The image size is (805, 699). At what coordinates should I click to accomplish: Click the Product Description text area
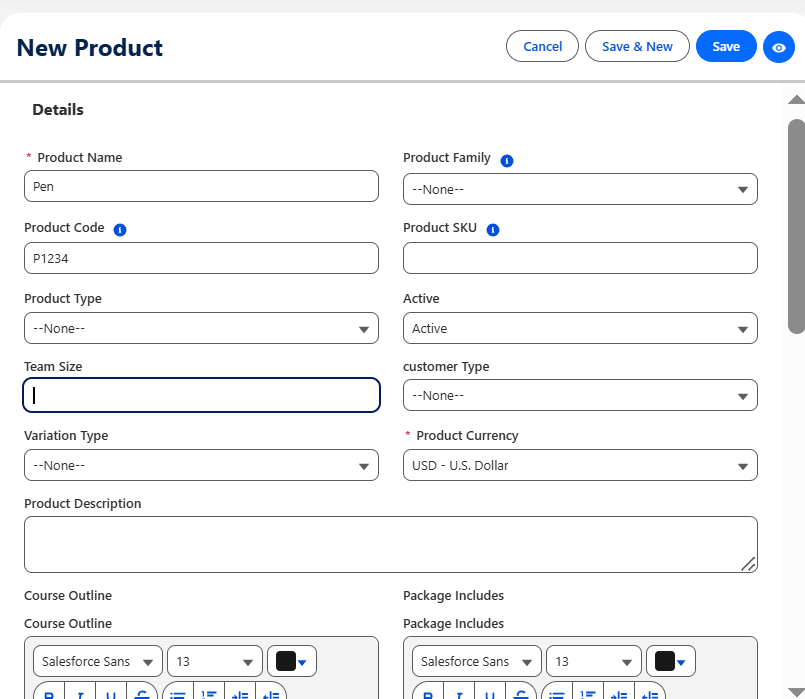click(391, 545)
